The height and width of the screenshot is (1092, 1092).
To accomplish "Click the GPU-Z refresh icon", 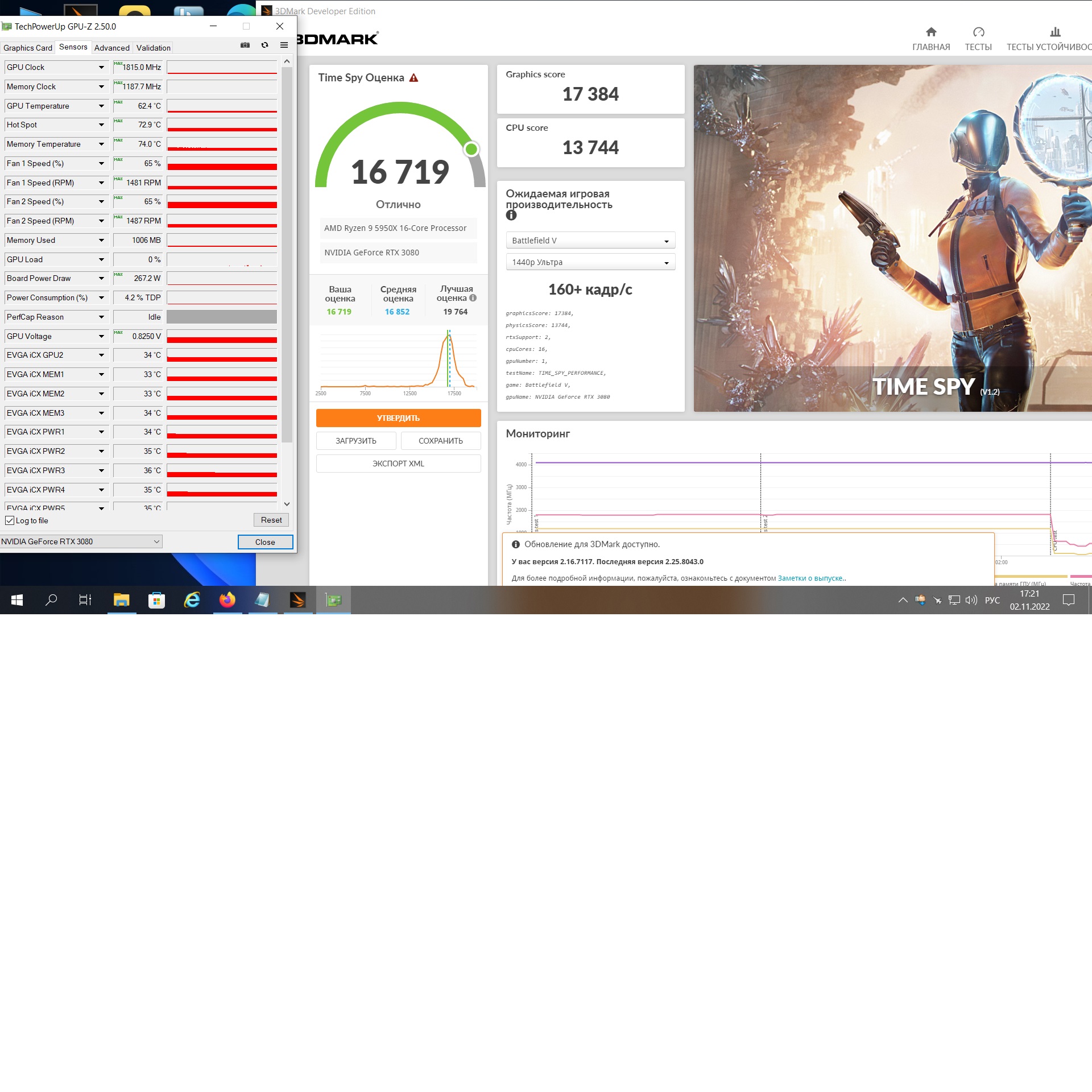I will coord(264,45).
